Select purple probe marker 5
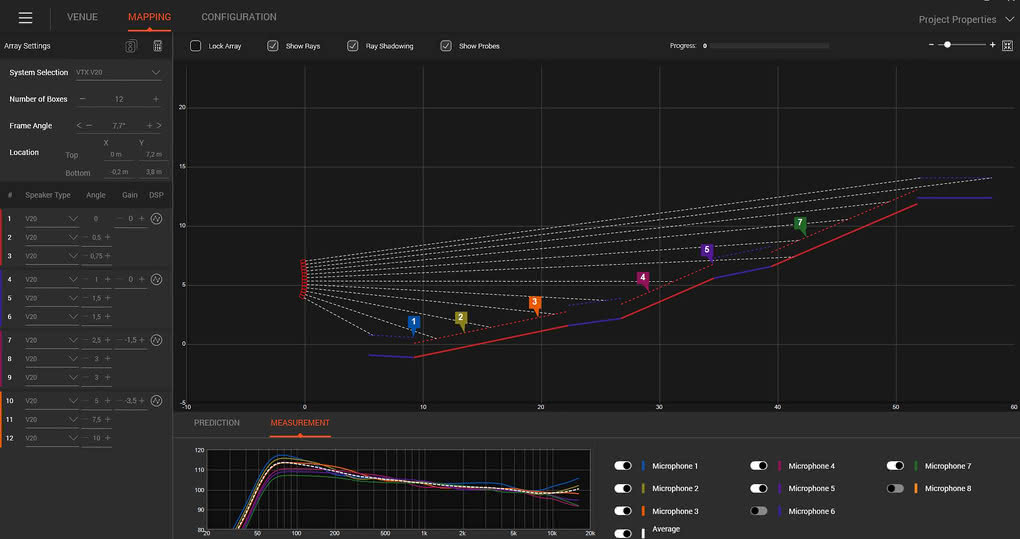Viewport: 1020px width, 539px height. click(x=706, y=252)
